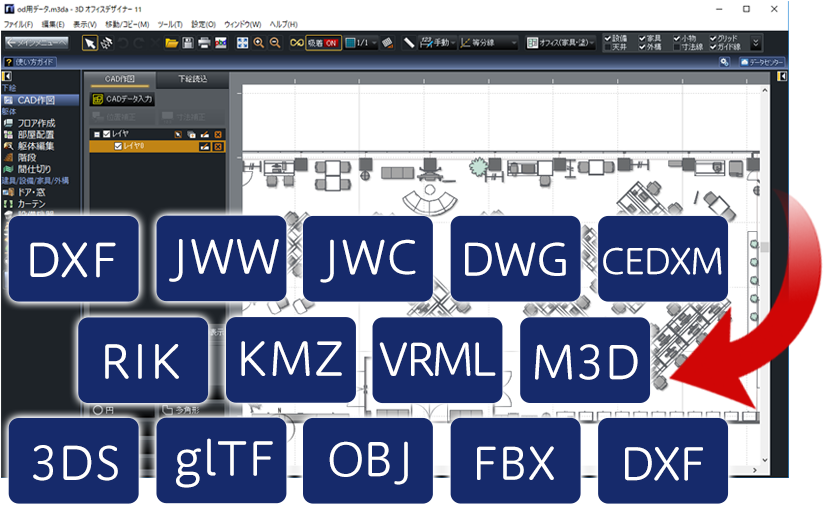The width and height of the screenshot is (826, 524).
Task: Select フロア作成 in the sidebar
Action: pyautogui.click(x=36, y=123)
